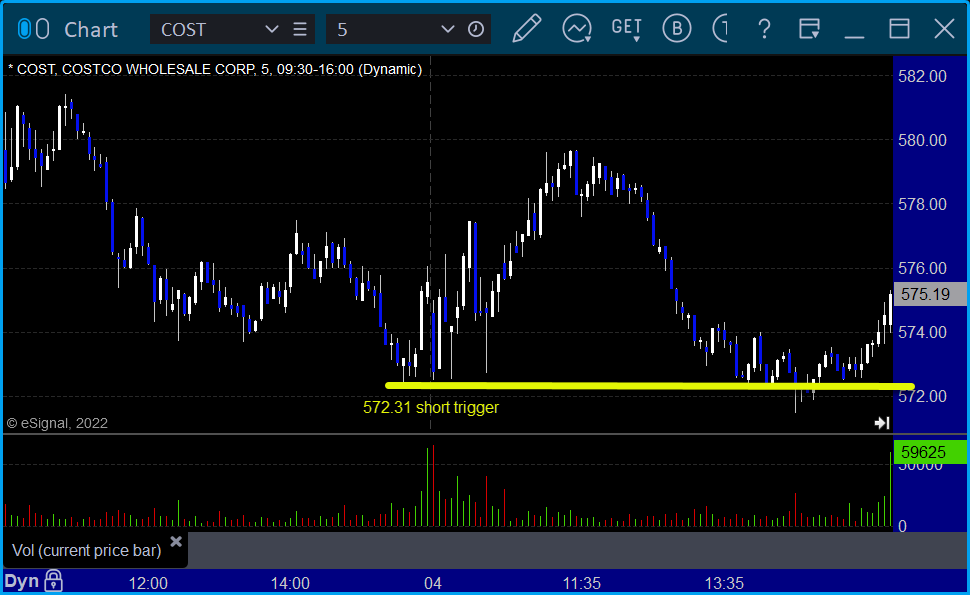Click the 572.31 short trigger annotation
This screenshot has height=595, width=970.
coord(431,408)
